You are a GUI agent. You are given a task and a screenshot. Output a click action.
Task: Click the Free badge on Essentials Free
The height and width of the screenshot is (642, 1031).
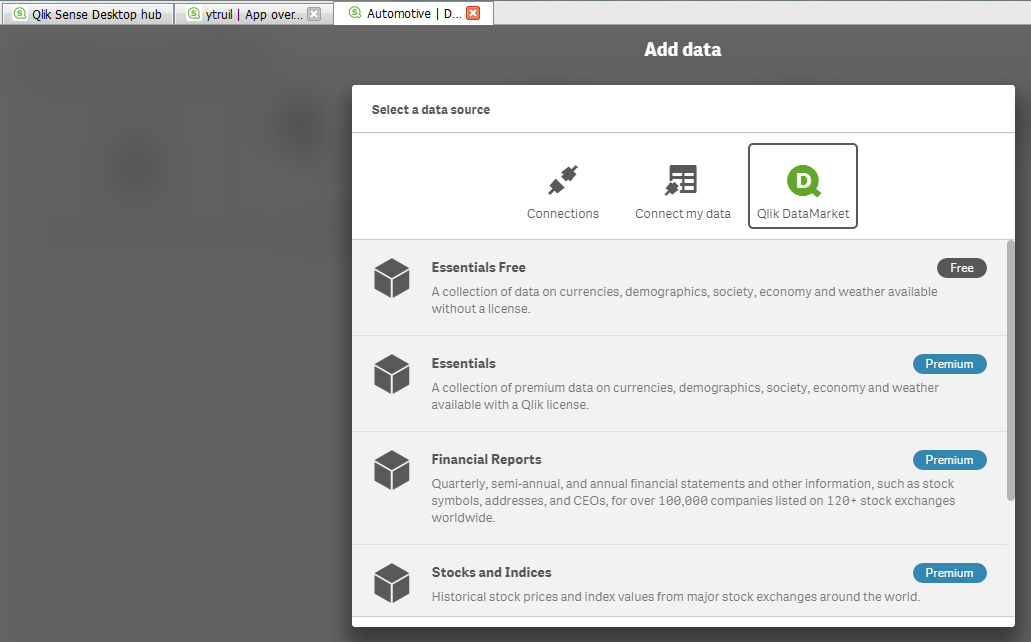(x=961, y=268)
